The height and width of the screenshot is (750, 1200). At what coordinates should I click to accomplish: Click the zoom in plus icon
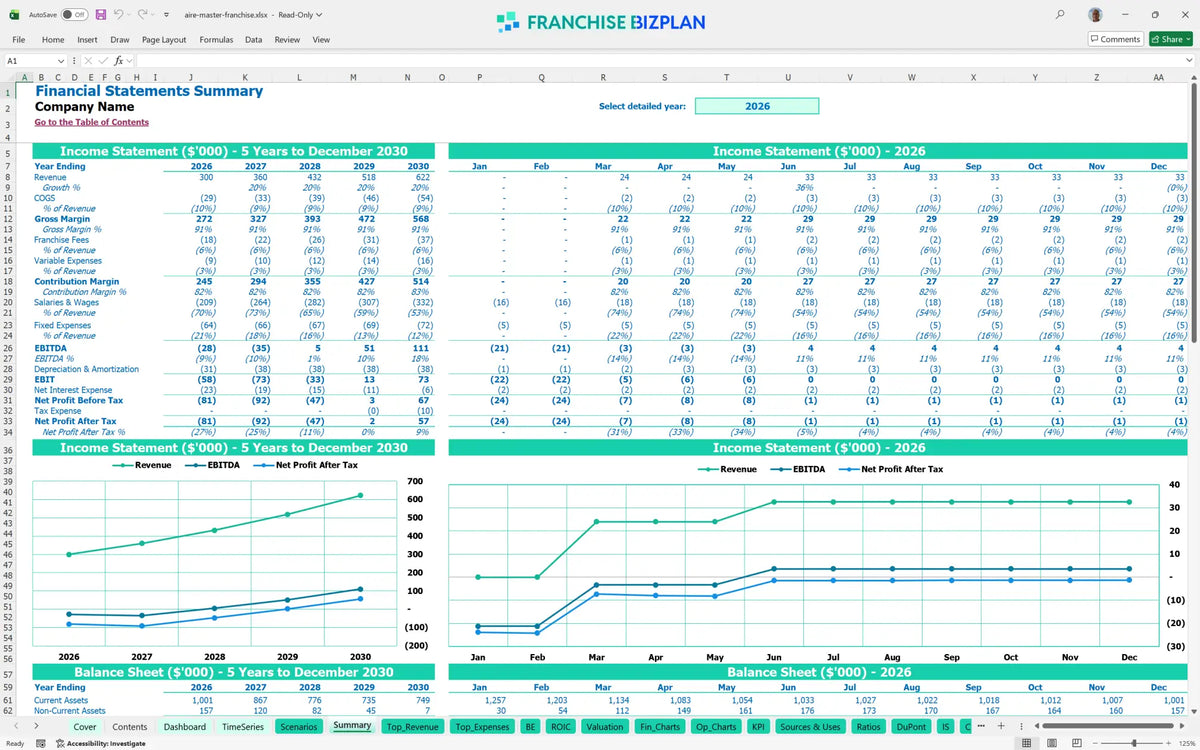pos(1169,743)
